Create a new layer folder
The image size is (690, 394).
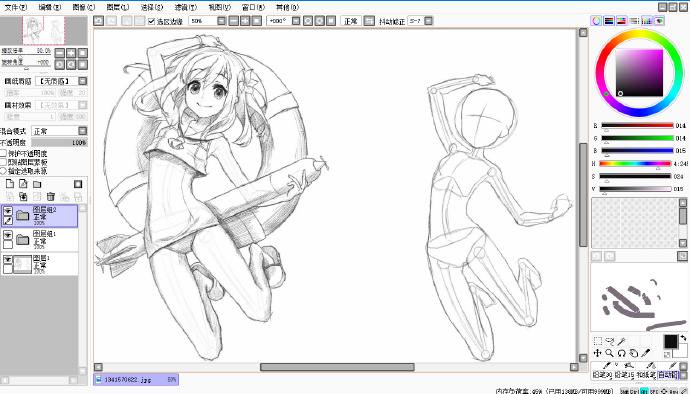tap(37, 184)
